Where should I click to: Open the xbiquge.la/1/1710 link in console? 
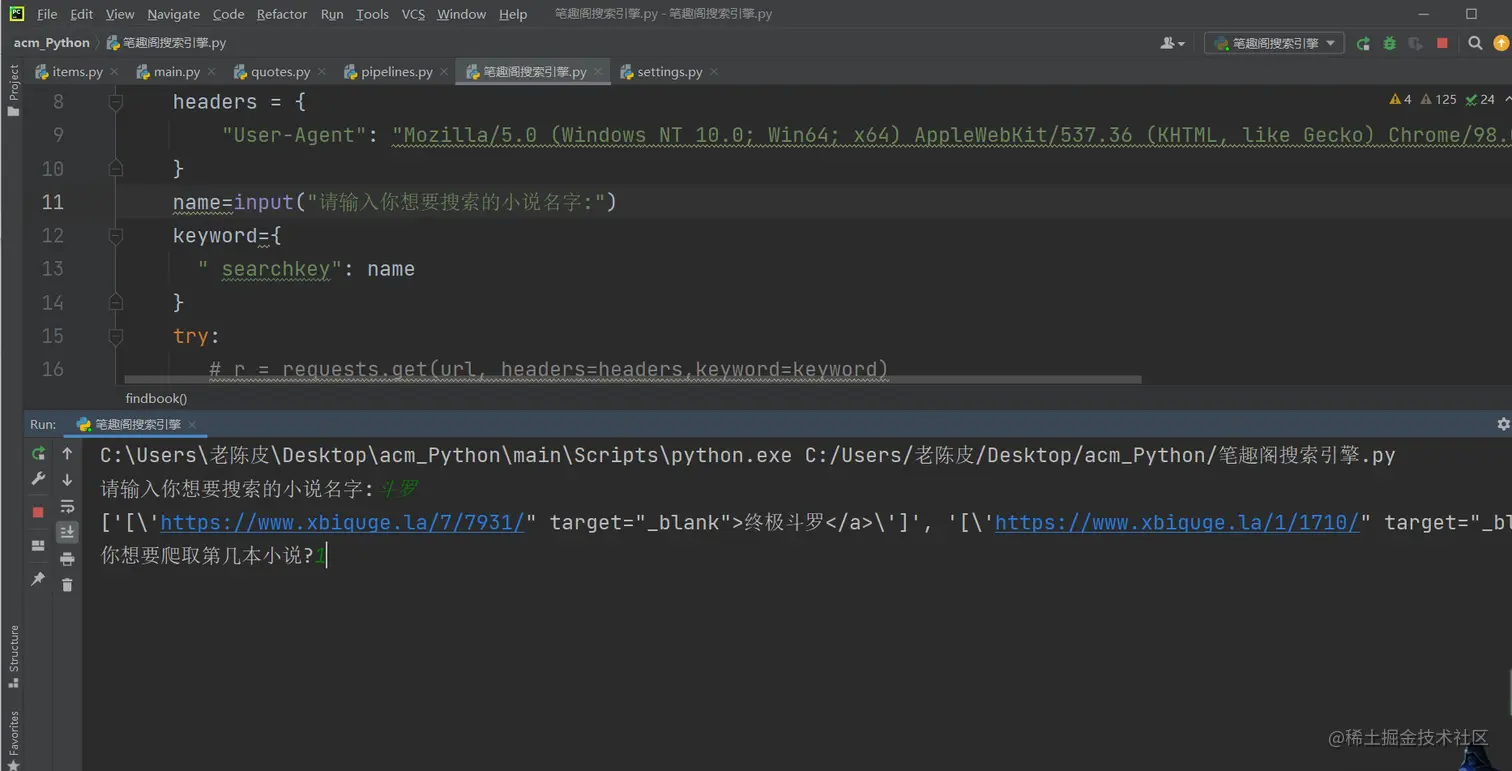tap(1177, 522)
